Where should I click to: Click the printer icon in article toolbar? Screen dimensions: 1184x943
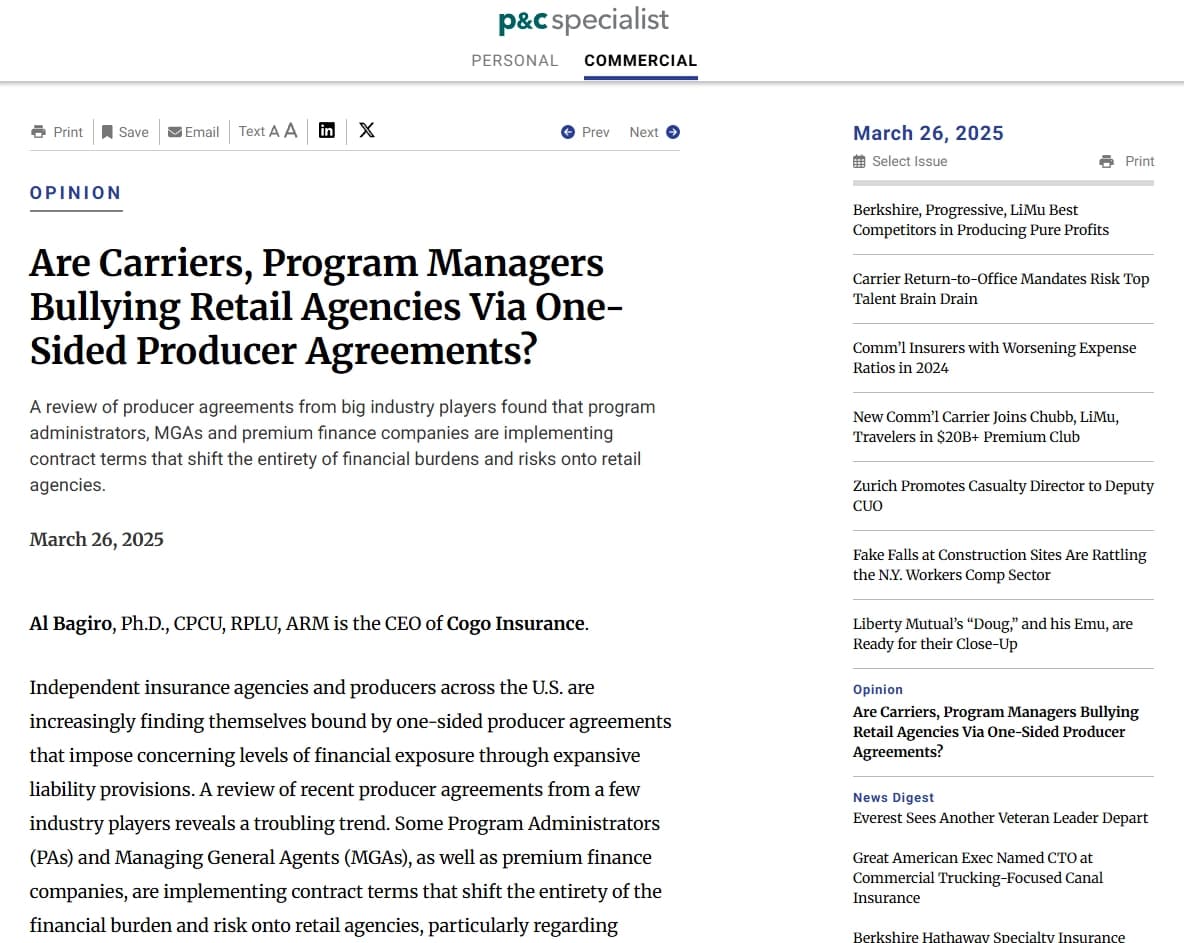pos(39,132)
